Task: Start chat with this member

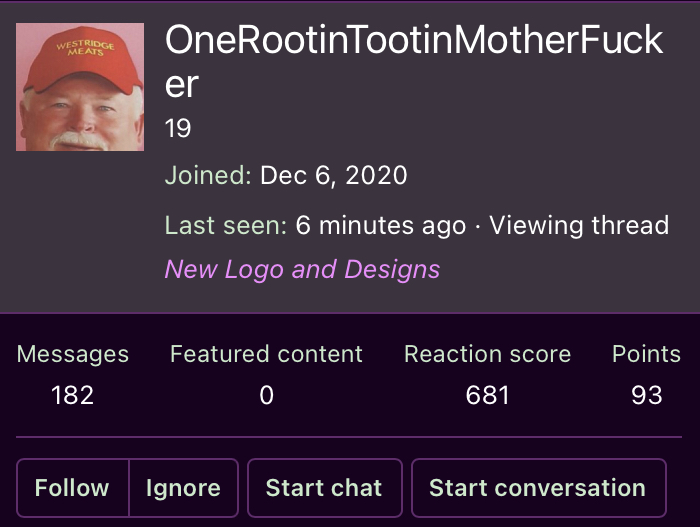Action: pos(325,488)
